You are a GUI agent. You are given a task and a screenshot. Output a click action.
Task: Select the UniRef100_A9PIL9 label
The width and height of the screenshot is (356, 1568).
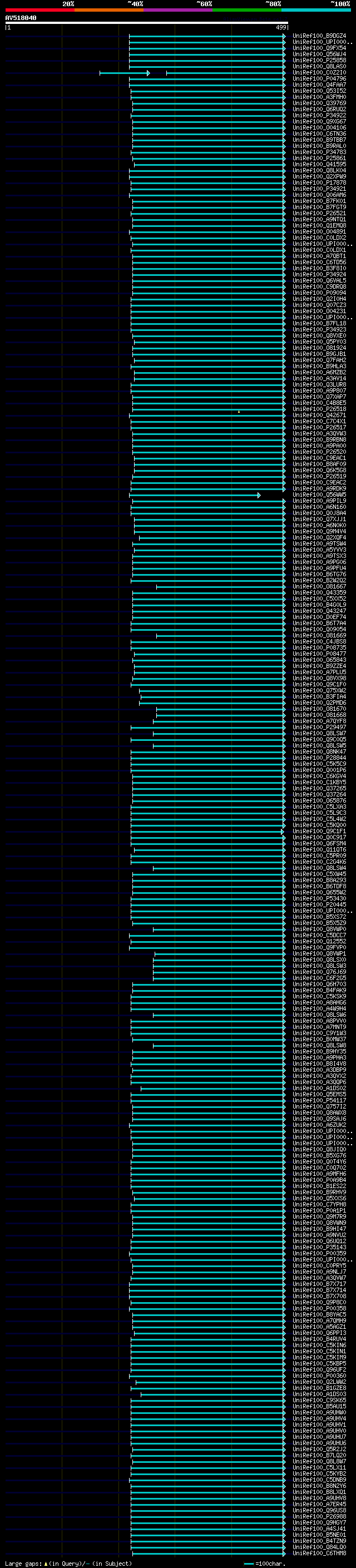(319, 501)
